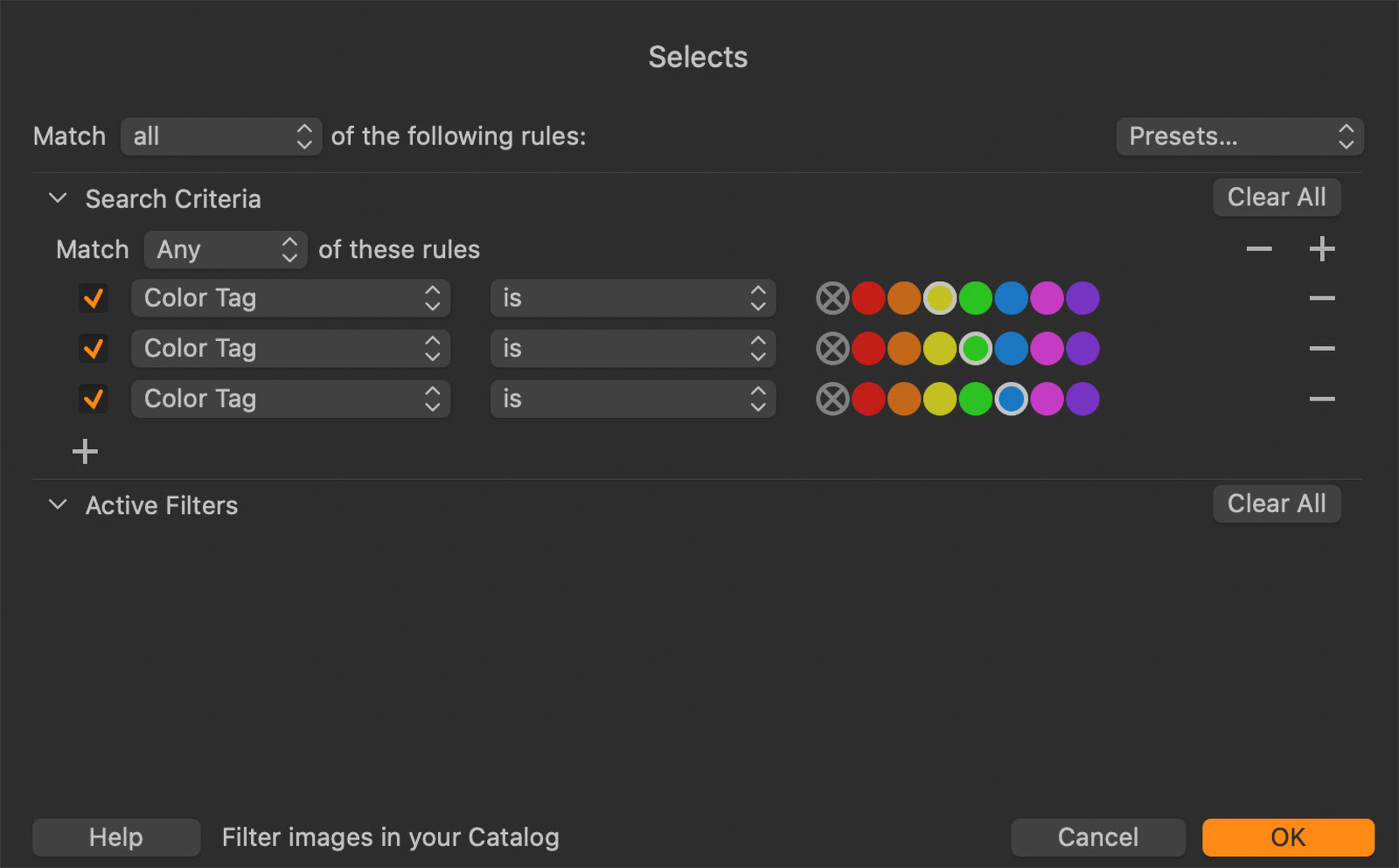Open the first rule's Color Tag criteria dropdown
This screenshot has width=1399, height=868.
click(x=290, y=299)
